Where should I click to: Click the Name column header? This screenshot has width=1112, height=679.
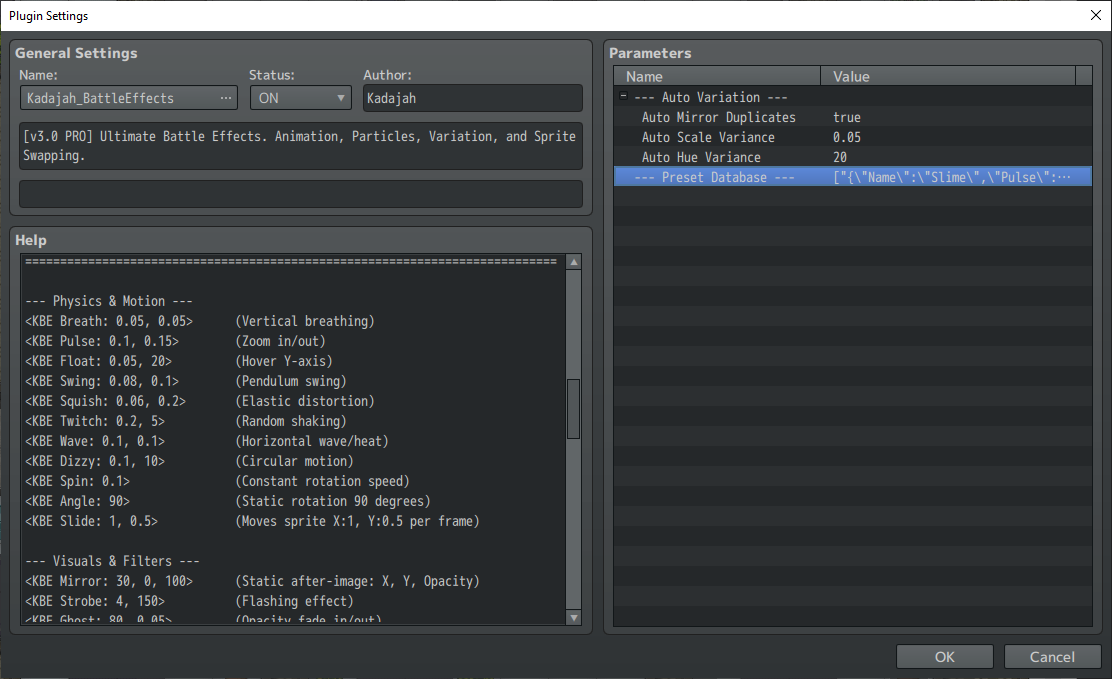pos(717,76)
